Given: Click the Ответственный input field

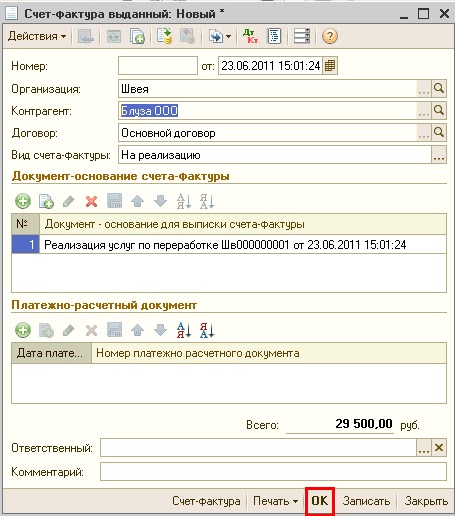Looking at the screenshot, I should 258,447.
